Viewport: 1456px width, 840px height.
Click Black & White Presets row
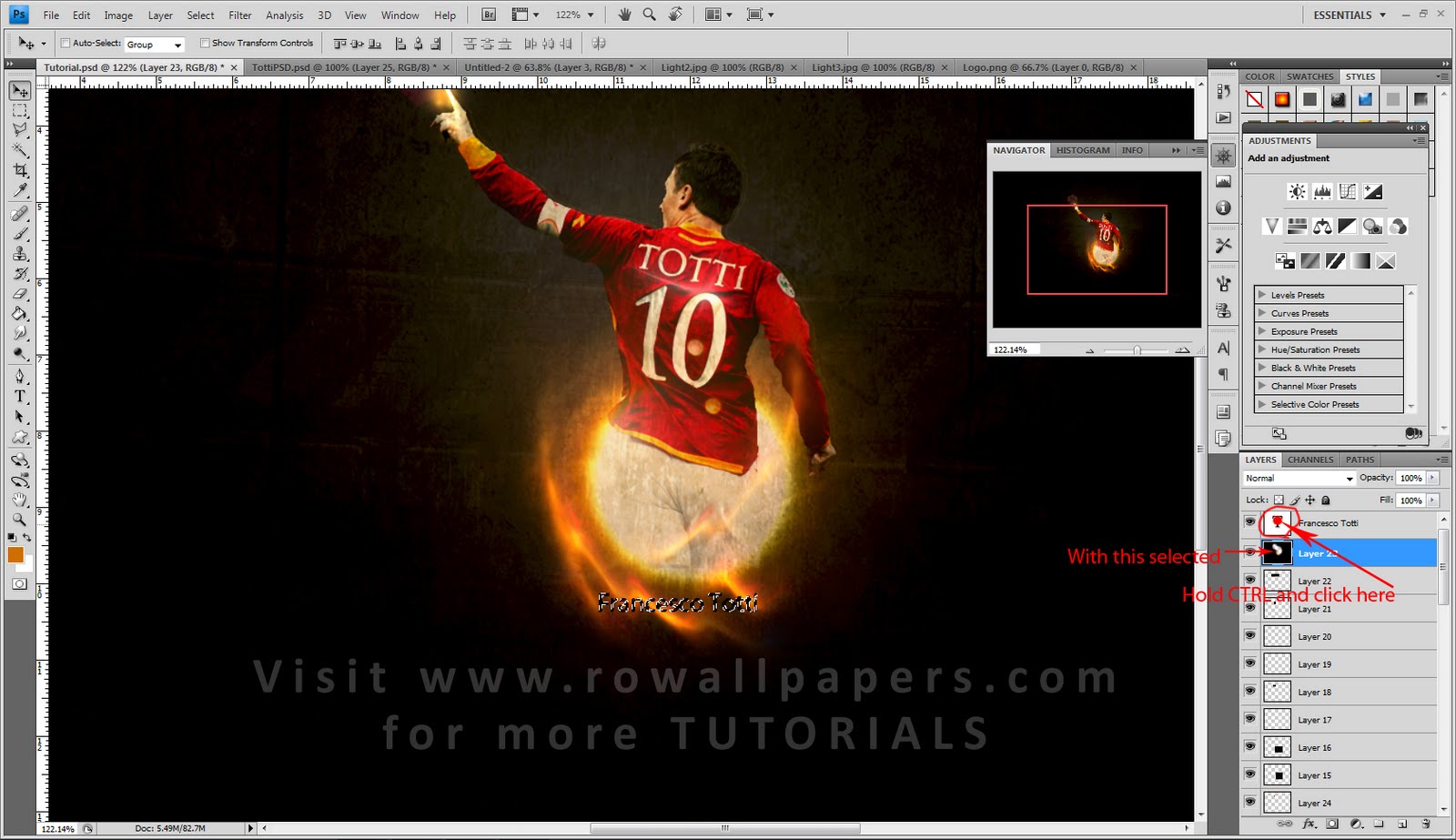pos(1329,368)
